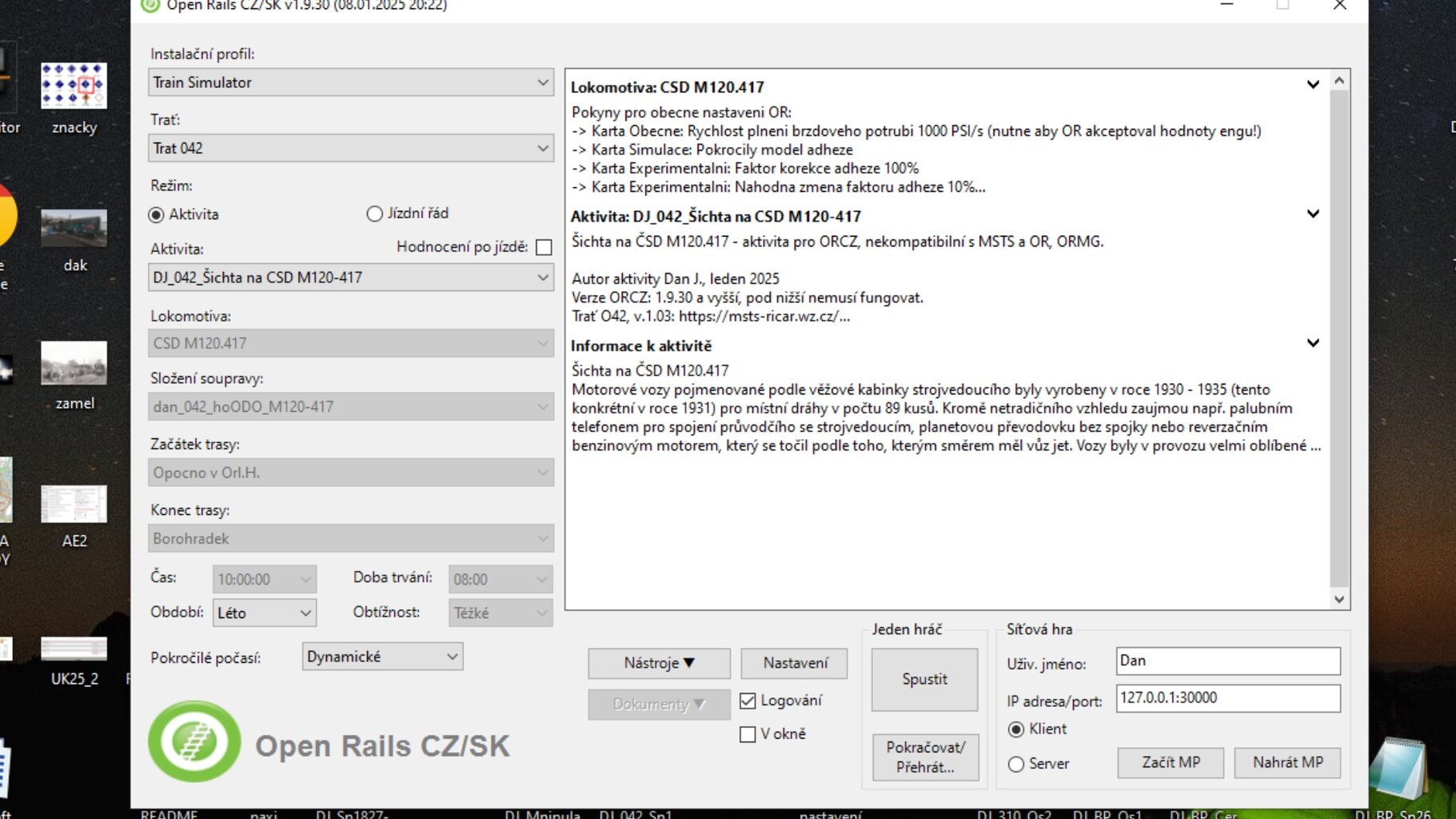The height and width of the screenshot is (819, 1456).
Task: Click the Nastavení button
Action: point(794,663)
